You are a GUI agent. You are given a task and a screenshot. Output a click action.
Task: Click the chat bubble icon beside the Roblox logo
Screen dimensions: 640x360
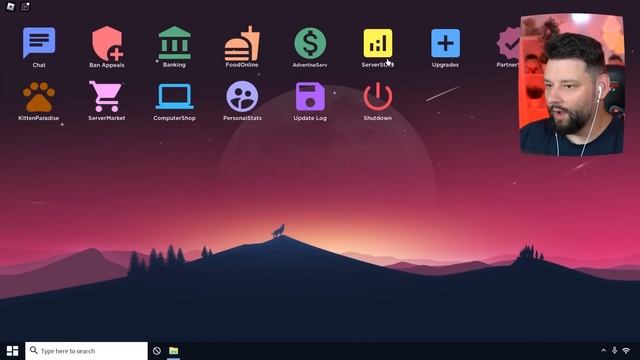coord(25,7)
